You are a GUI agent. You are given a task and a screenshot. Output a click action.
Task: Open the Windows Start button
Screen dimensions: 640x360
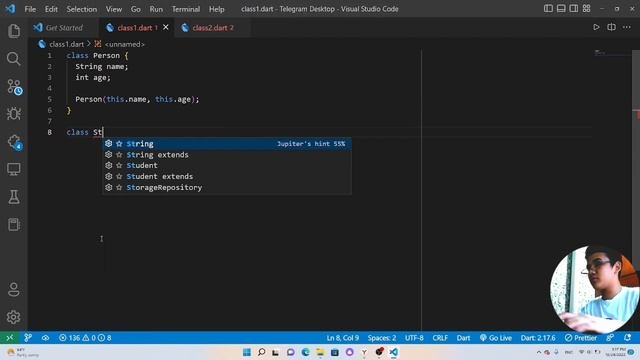[x=247, y=352]
